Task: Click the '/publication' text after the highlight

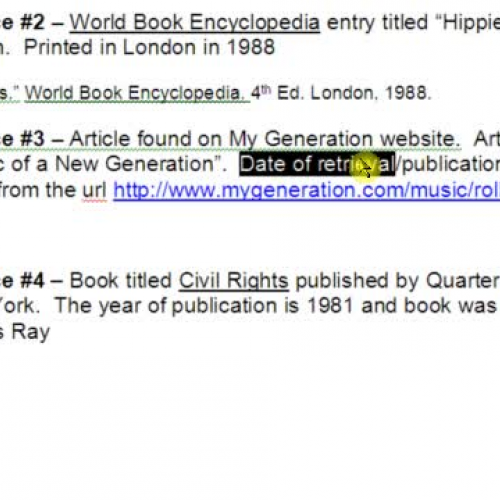Action: [x=448, y=164]
